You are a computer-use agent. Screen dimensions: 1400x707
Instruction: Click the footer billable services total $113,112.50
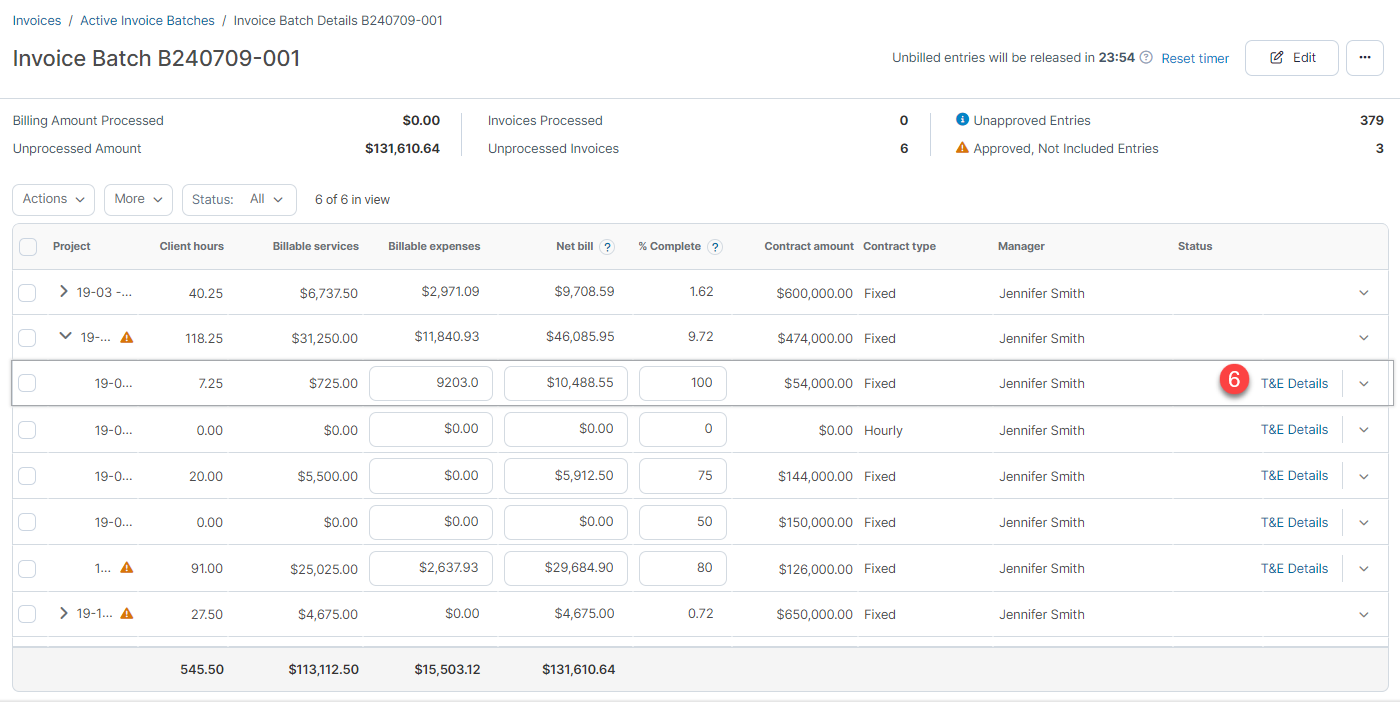(321, 669)
